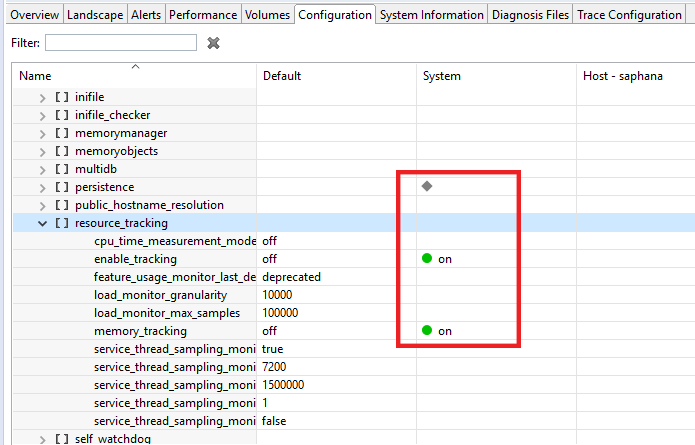The image size is (695, 445).
Task: Open the Alerts tab
Action: point(144,15)
